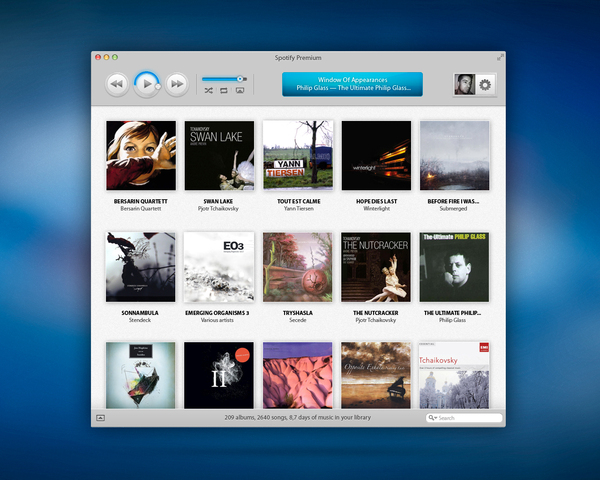Minimize the window with yellow button
This screenshot has height=480, width=600.
[x=106, y=57]
